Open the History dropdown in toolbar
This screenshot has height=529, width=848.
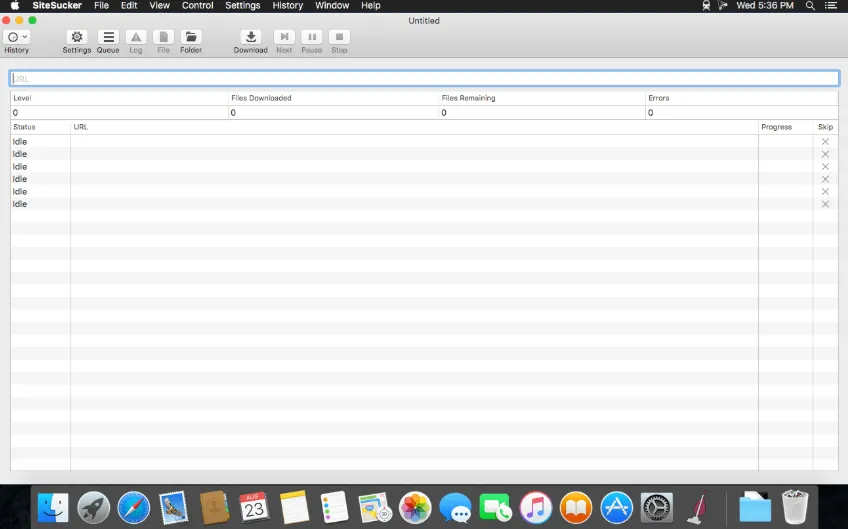[16, 37]
